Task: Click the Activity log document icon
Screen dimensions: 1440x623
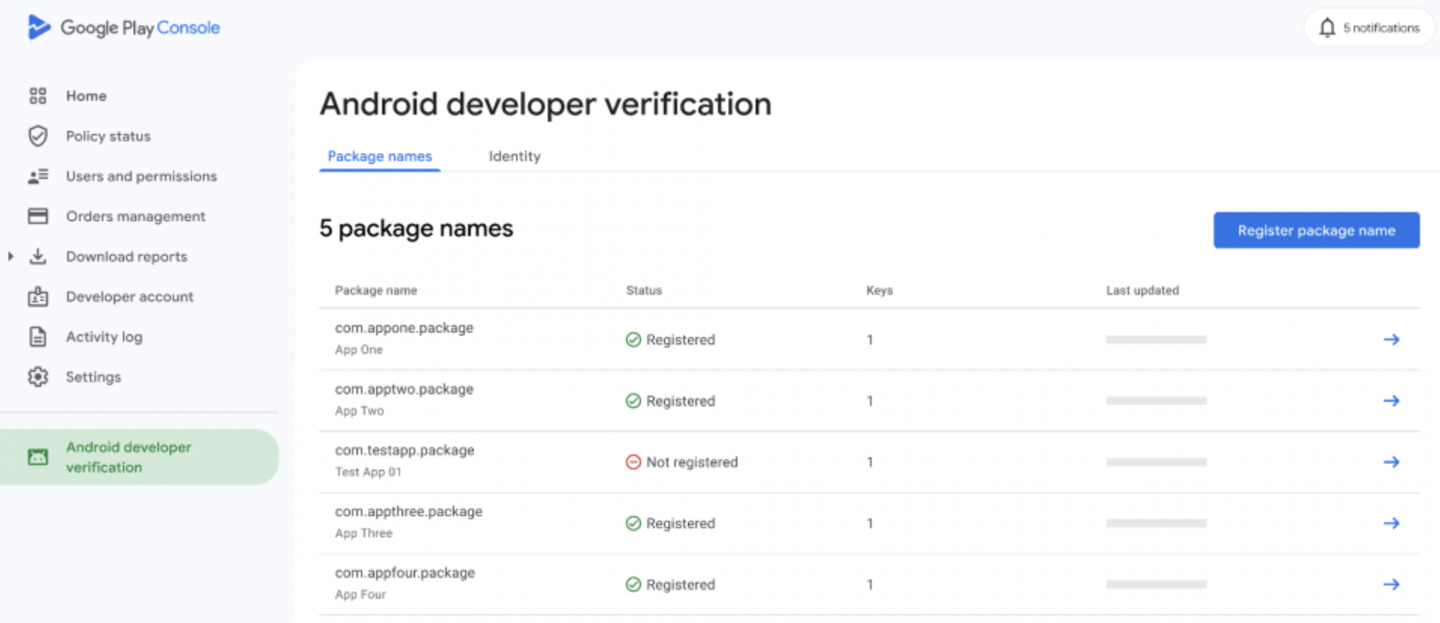Action: click(38, 337)
